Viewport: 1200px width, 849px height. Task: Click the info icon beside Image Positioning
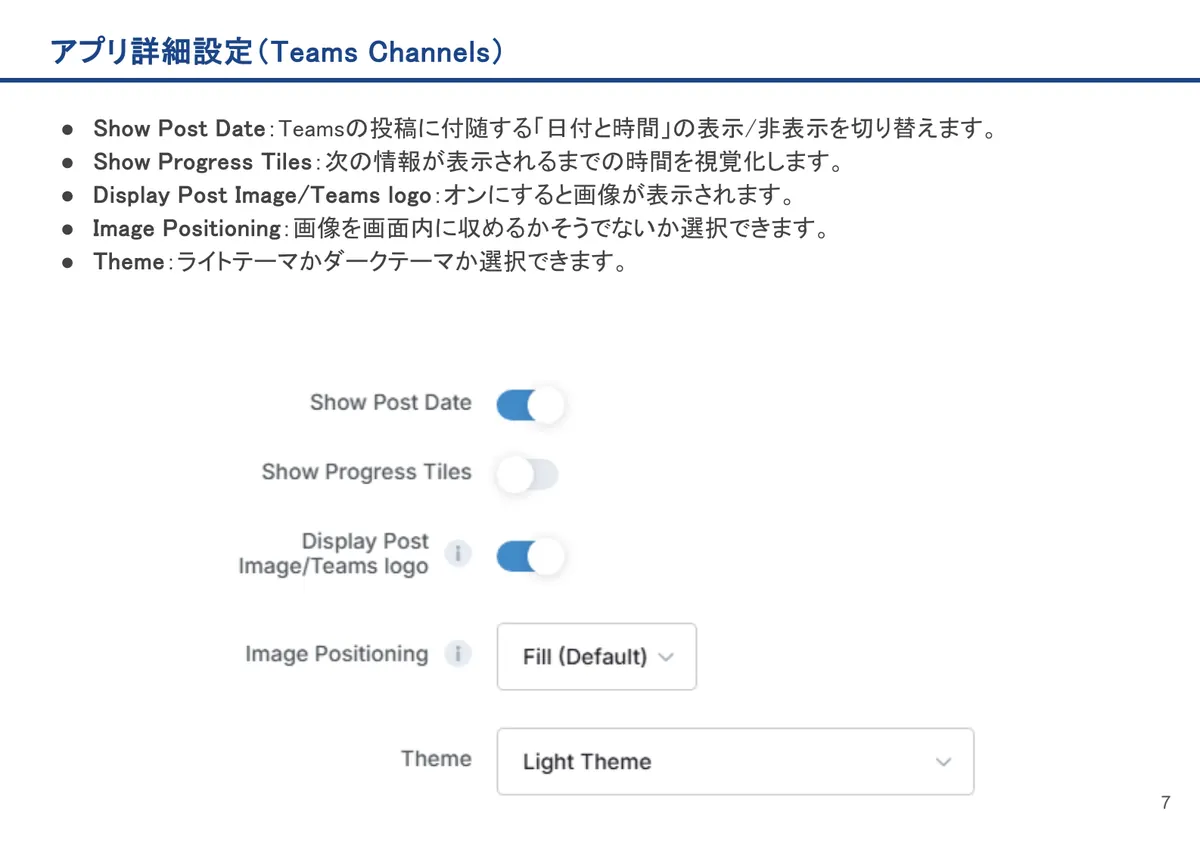tap(458, 654)
